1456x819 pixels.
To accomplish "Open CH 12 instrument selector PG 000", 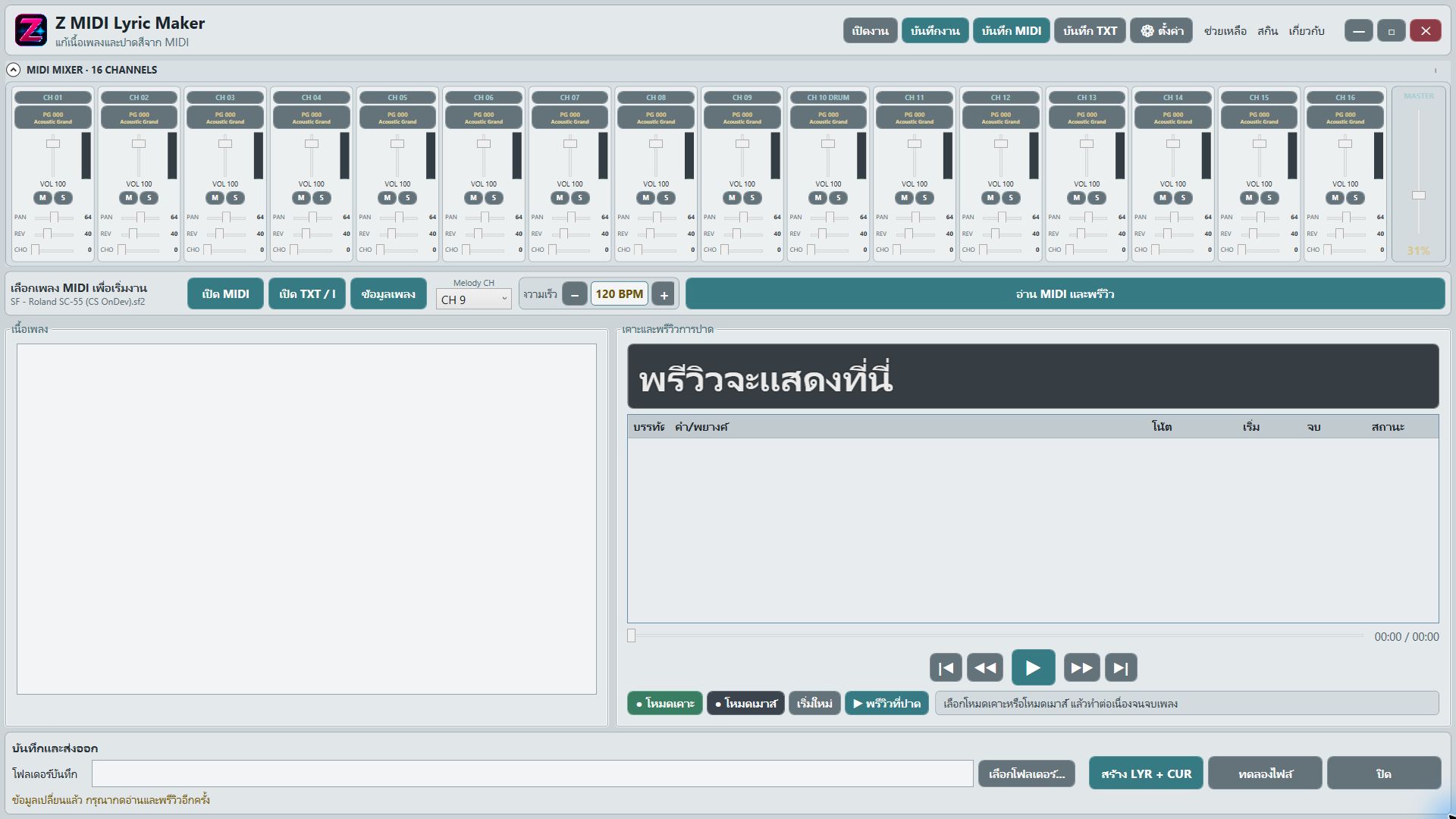I will point(1001,118).
